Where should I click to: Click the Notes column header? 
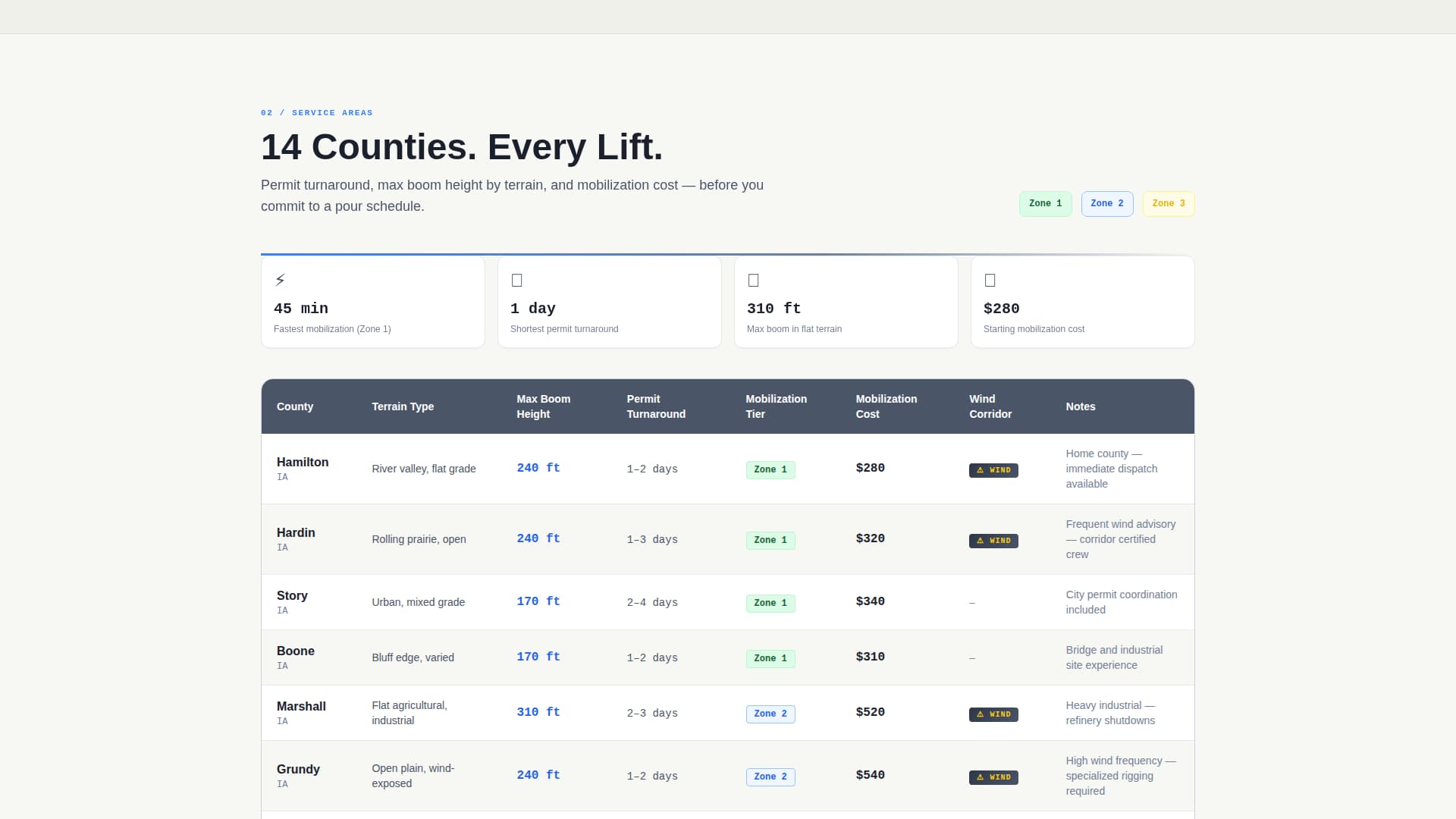coord(1081,406)
